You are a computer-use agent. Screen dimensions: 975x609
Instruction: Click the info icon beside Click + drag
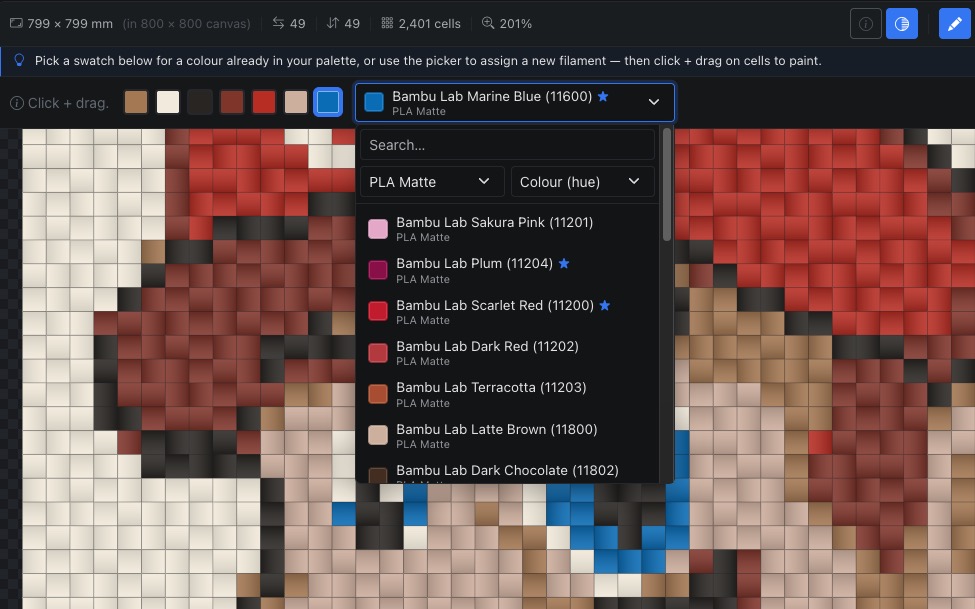click(x=17, y=103)
